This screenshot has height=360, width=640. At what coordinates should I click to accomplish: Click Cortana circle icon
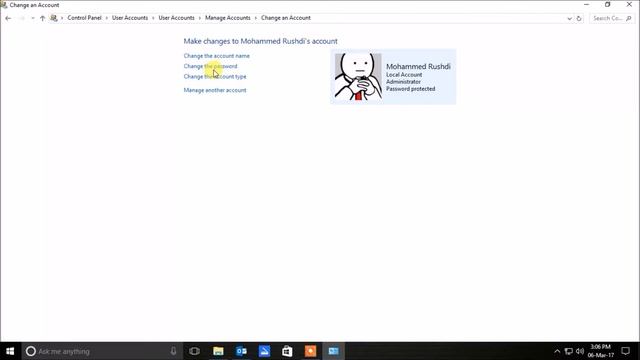tap(31, 351)
